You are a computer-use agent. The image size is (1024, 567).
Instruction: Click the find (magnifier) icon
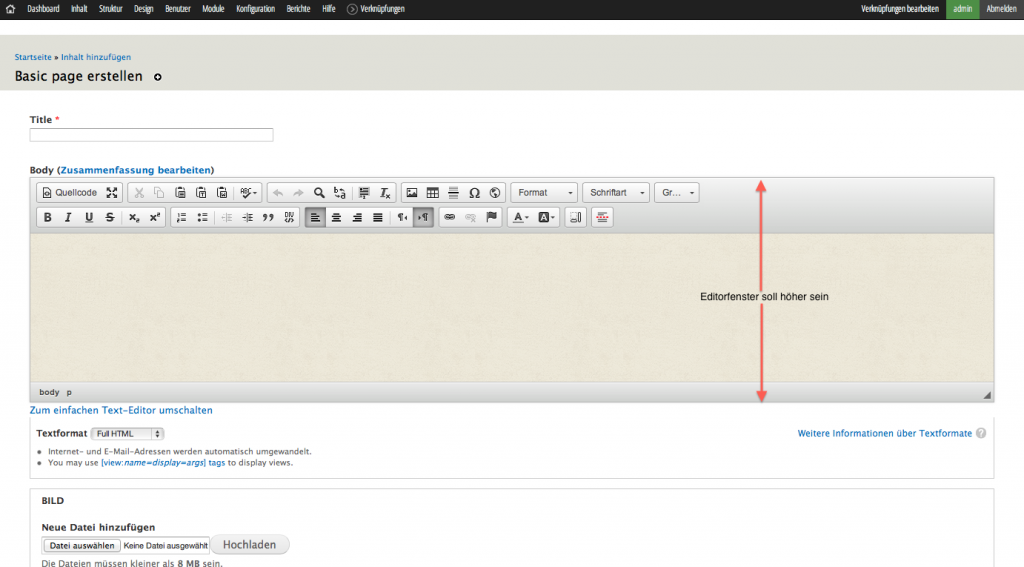pyautogui.click(x=319, y=192)
